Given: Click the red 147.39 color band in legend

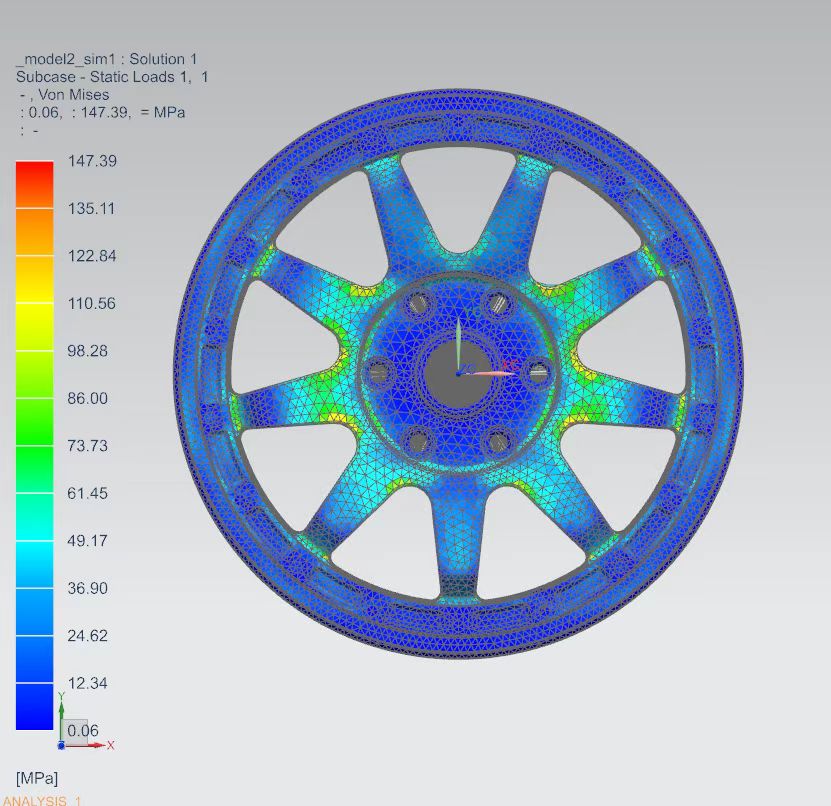Looking at the screenshot, I should click(x=34, y=184).
